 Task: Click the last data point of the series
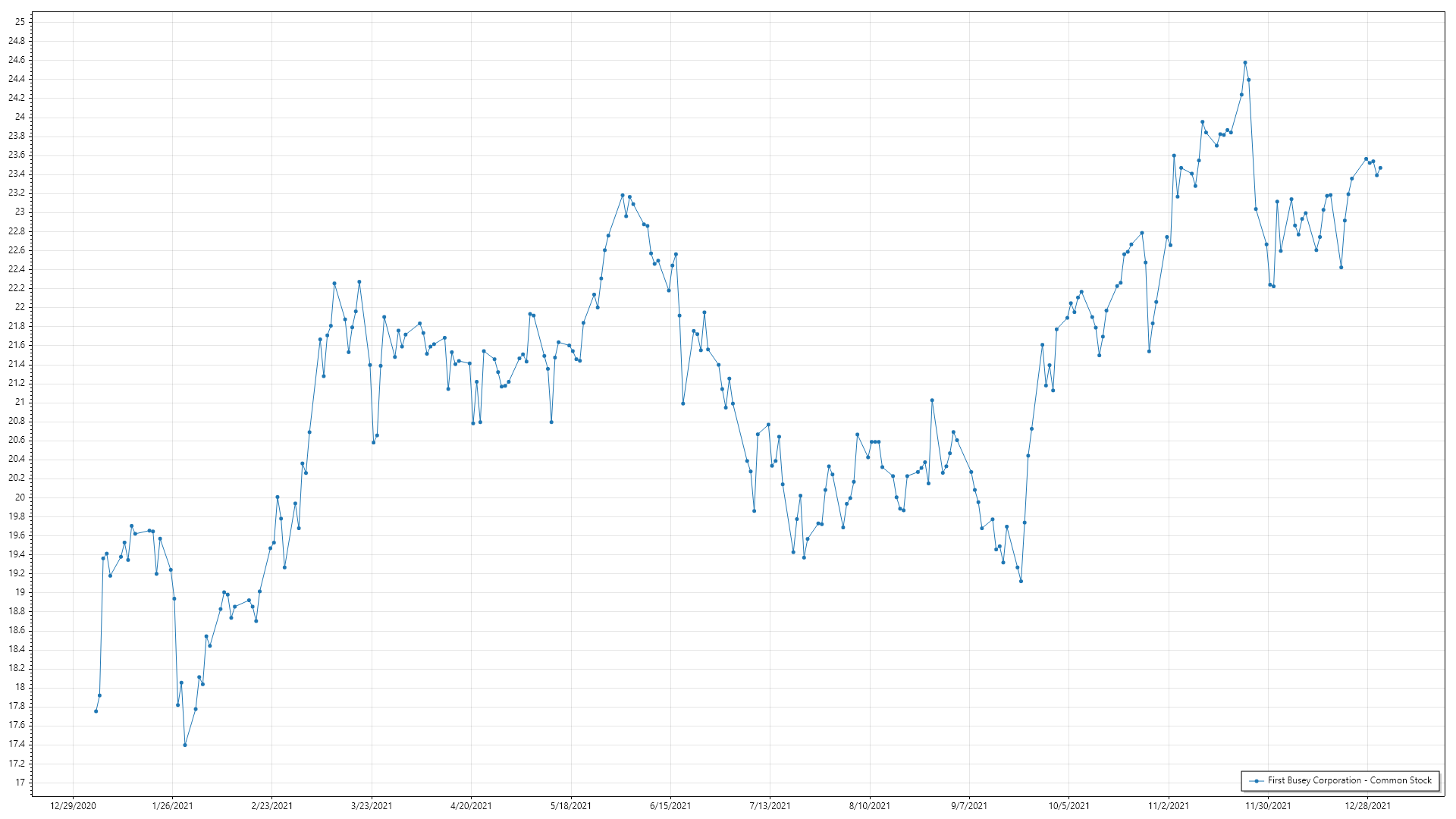pos(1380,168)
